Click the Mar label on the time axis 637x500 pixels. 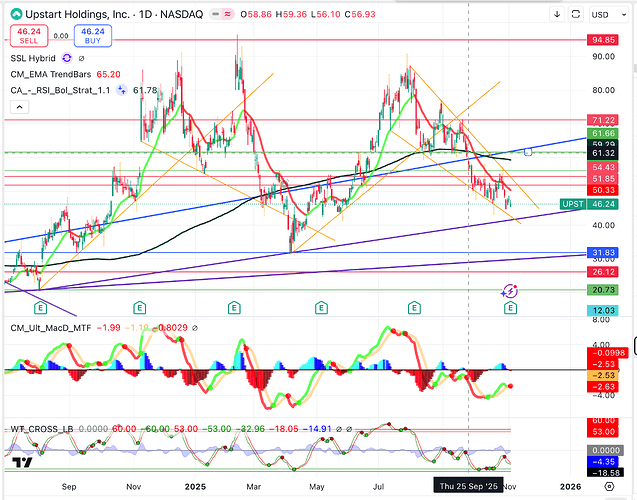(x=254, y=487)
